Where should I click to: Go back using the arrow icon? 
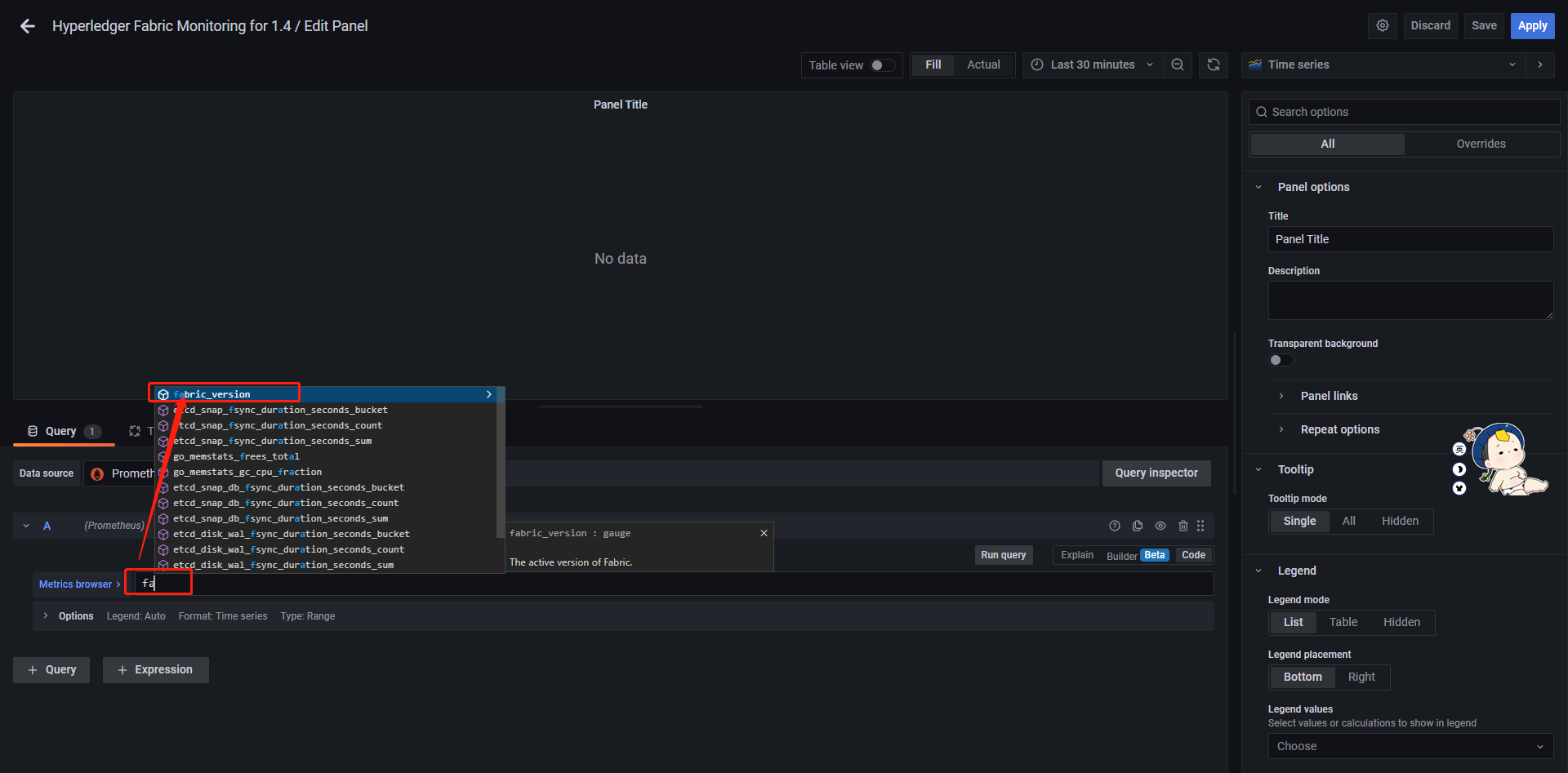(x=28, y=26)
